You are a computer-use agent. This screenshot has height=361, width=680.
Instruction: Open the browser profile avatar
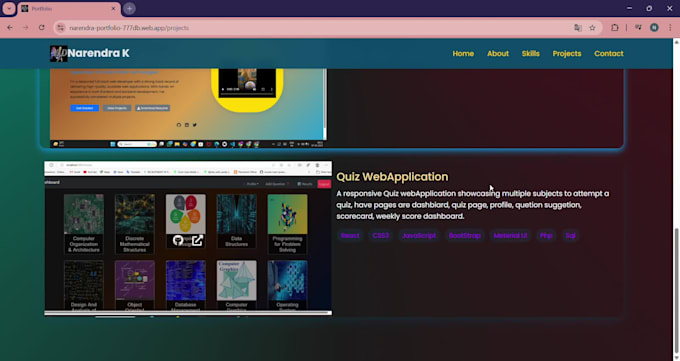654,28
